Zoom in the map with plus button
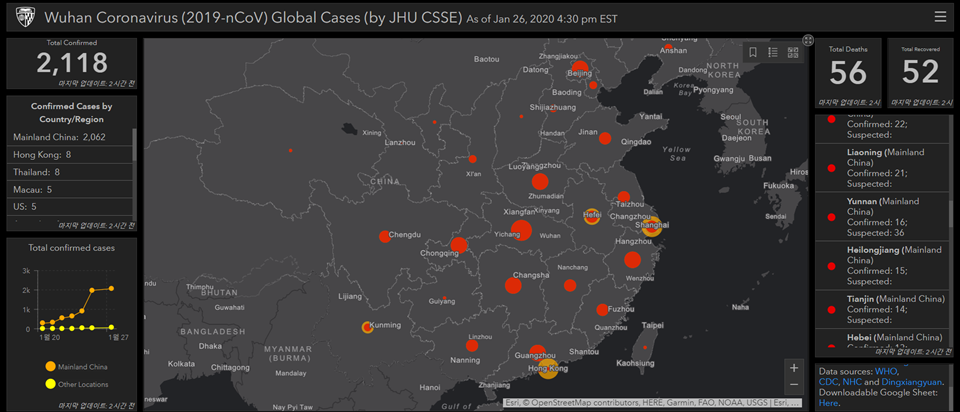 click(x=794, y=368)
